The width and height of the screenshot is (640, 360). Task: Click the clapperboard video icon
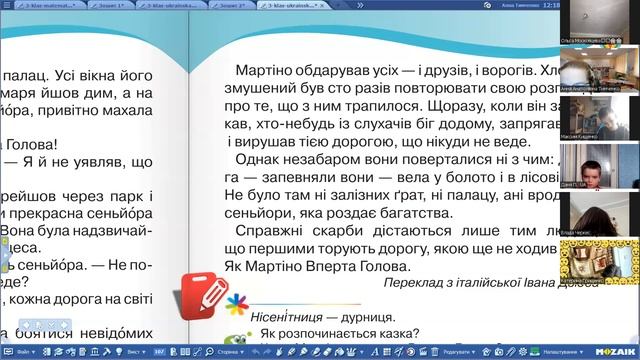click(x=423, y=351)
